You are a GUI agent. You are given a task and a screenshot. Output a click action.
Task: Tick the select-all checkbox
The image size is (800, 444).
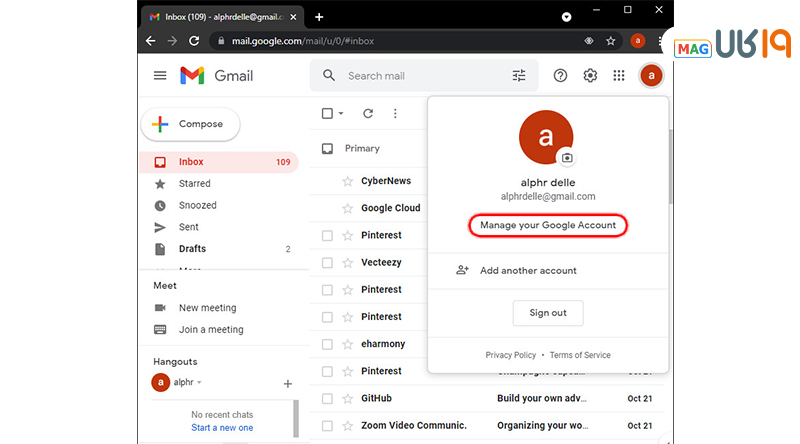(x=328, y=113)
